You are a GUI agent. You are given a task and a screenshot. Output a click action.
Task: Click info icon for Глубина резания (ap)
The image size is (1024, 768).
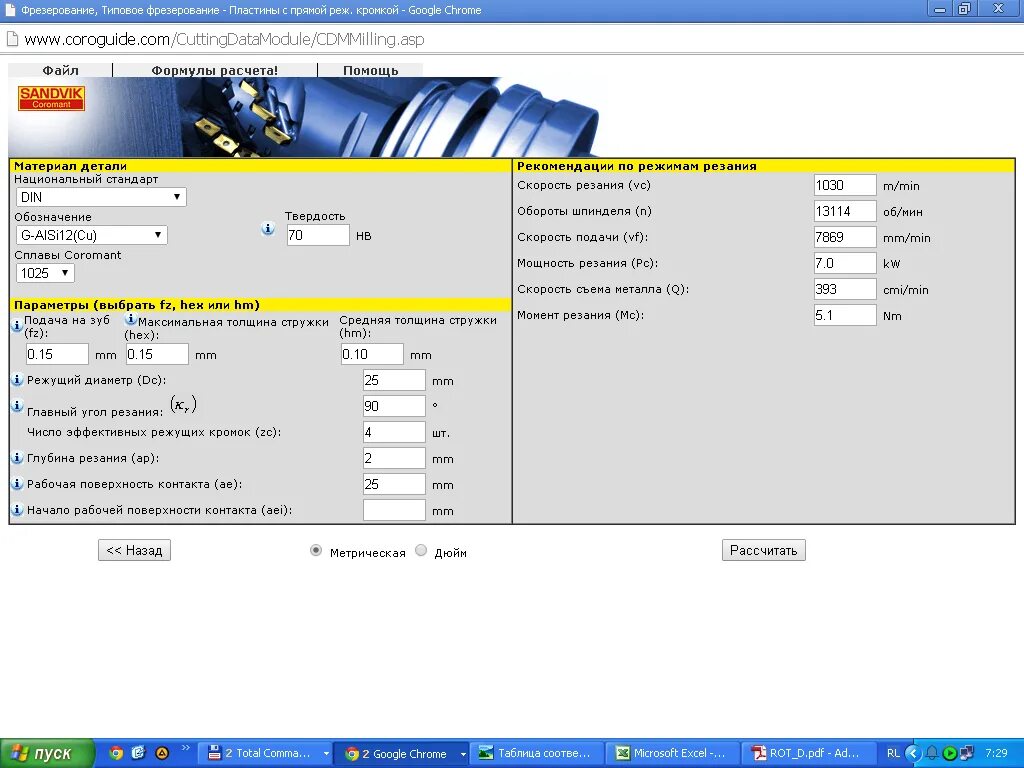coord(18,458)
